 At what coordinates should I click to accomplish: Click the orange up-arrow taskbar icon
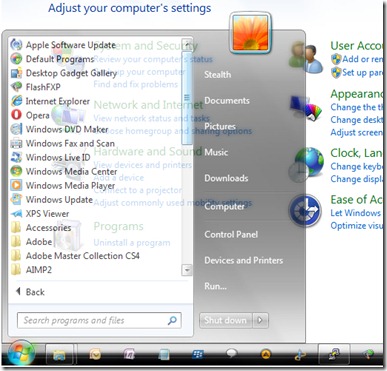tap(266, 354)
